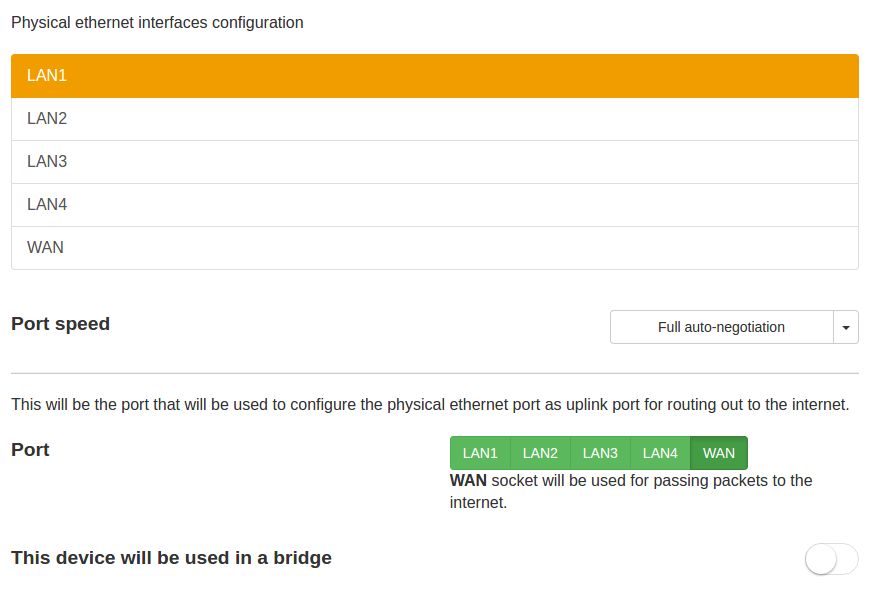Click the "Port speed" label

pyautogui.click(x=60, y=324)
